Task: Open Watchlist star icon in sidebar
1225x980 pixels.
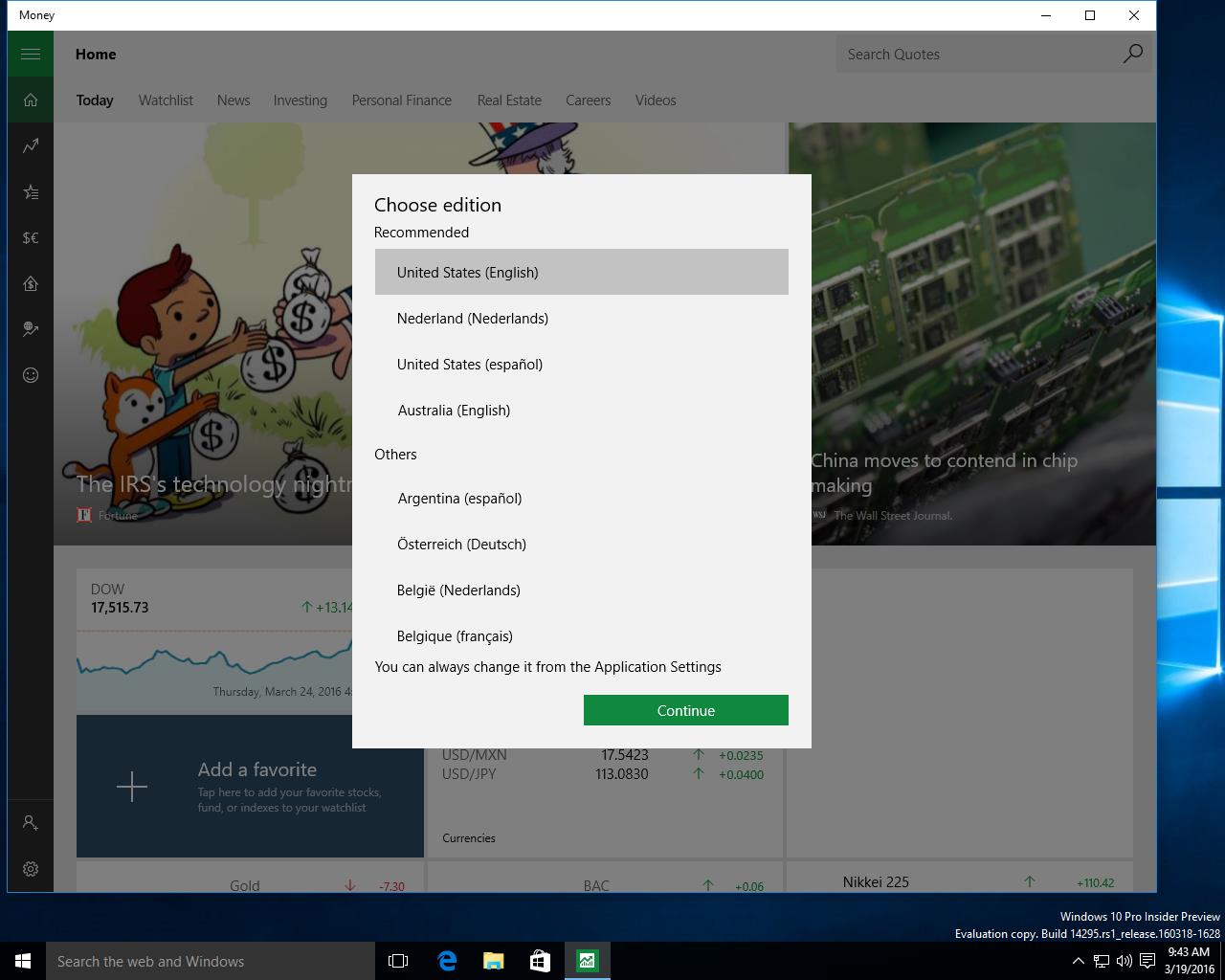Action: point(31,191)
